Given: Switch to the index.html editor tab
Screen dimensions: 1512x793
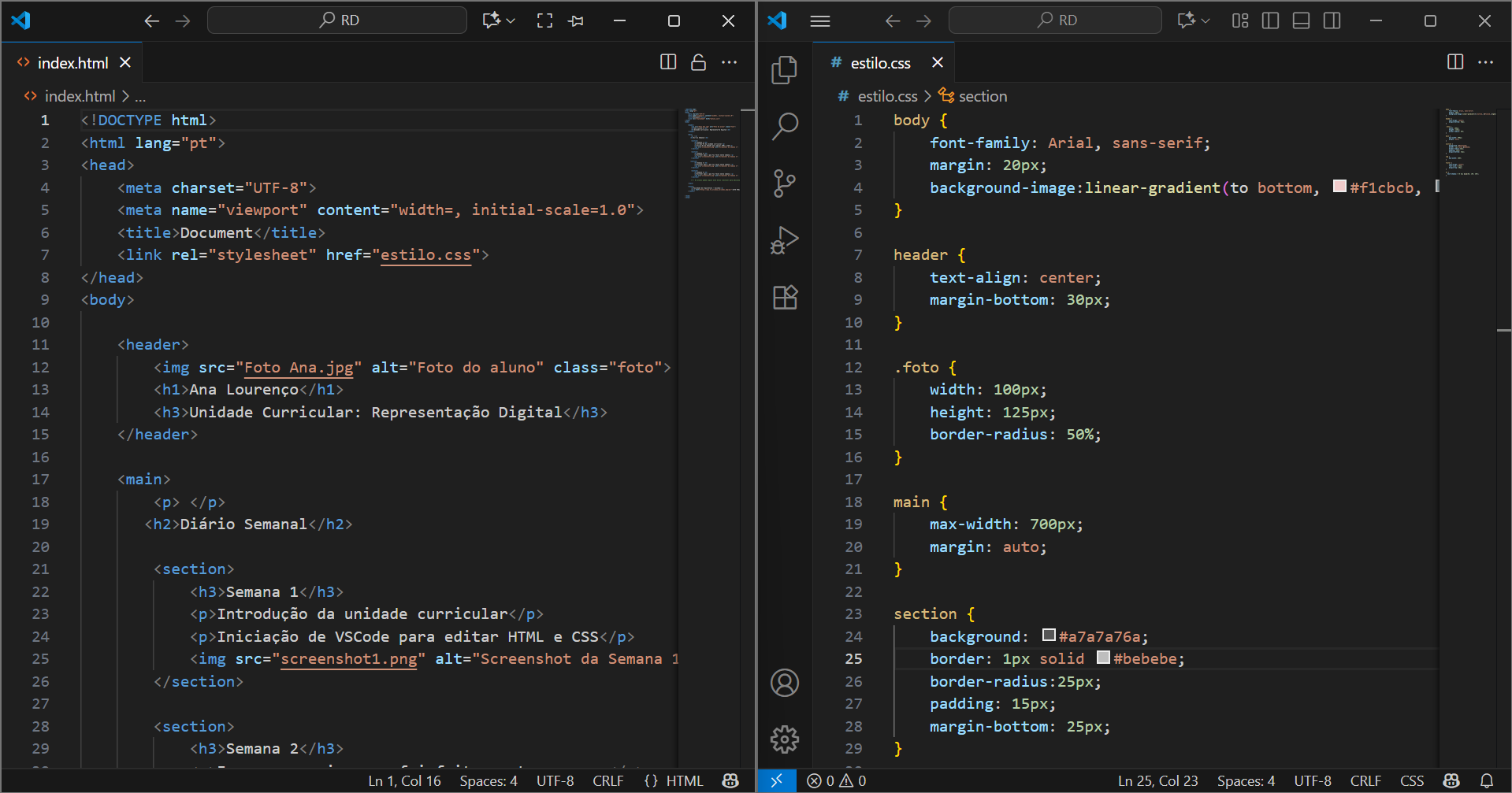Looking at the screenshot, I should (72, 63).
